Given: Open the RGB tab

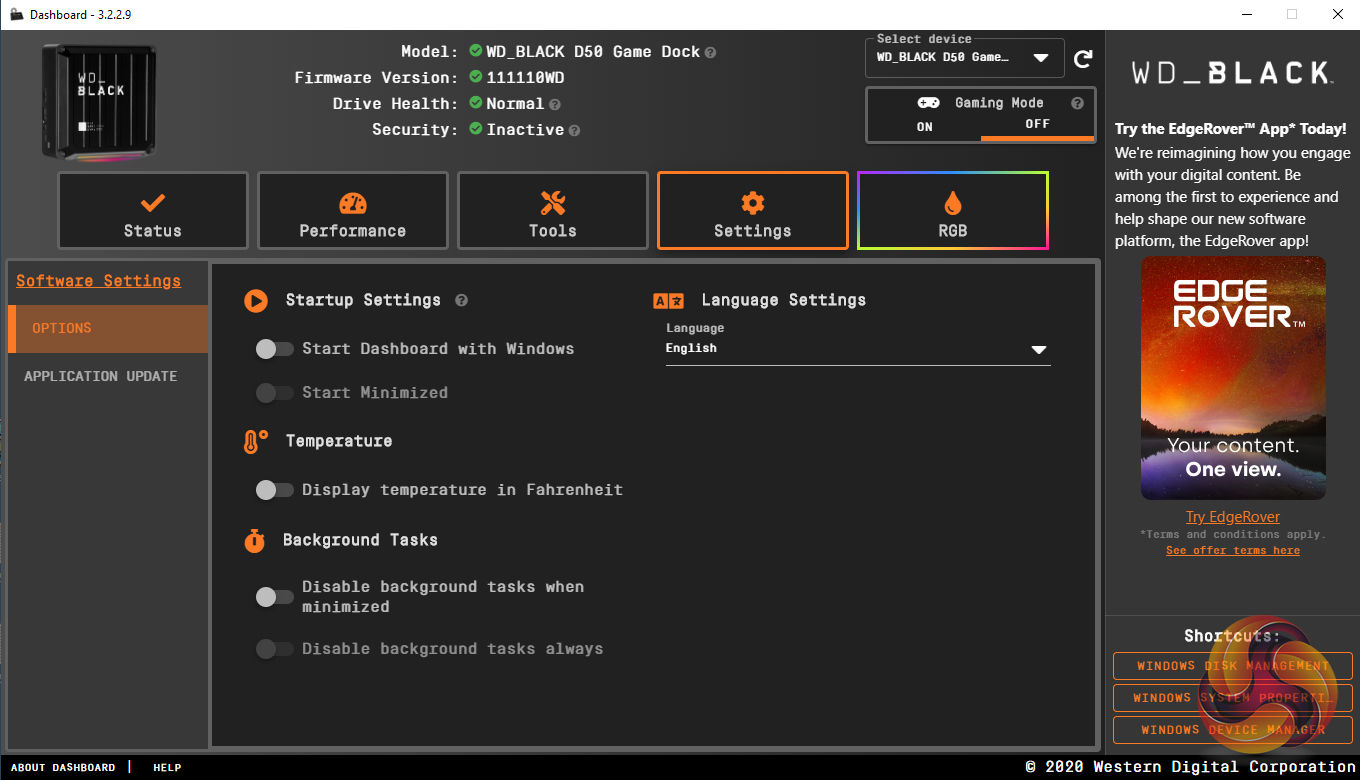Looking at the screenshot, I should click(x=953, y=211).
